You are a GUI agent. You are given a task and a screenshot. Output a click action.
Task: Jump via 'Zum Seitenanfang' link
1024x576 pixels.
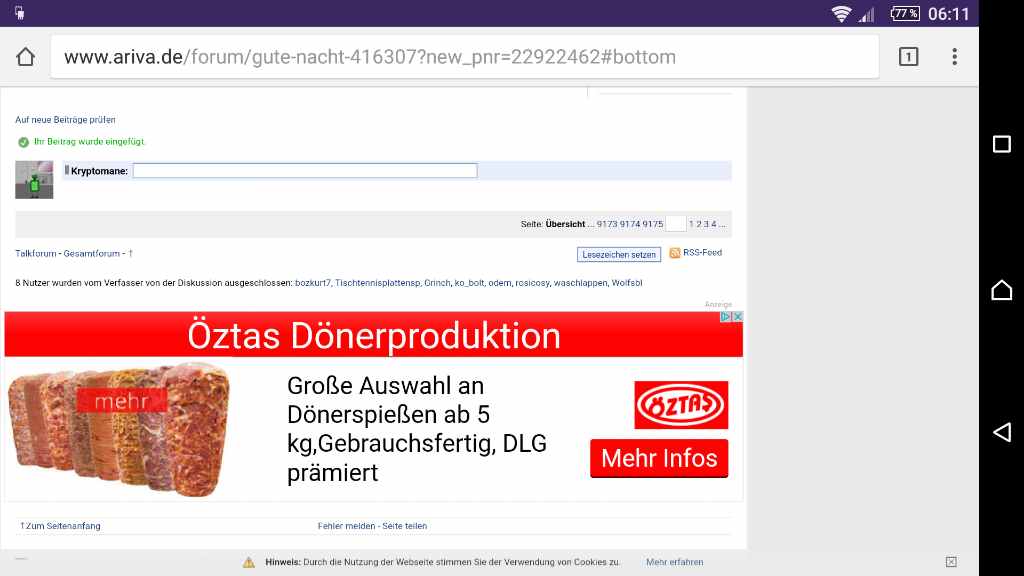[x=60, y=526]
